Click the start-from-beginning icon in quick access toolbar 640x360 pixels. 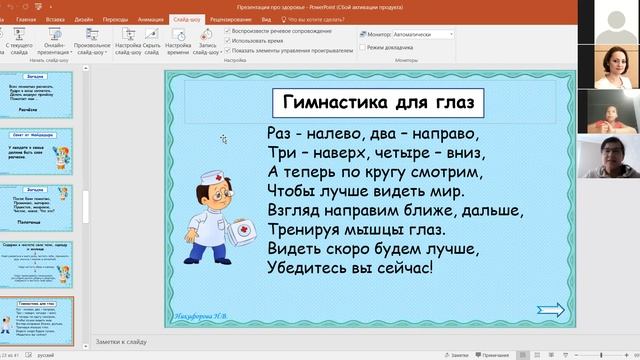(x=39, y=7)
